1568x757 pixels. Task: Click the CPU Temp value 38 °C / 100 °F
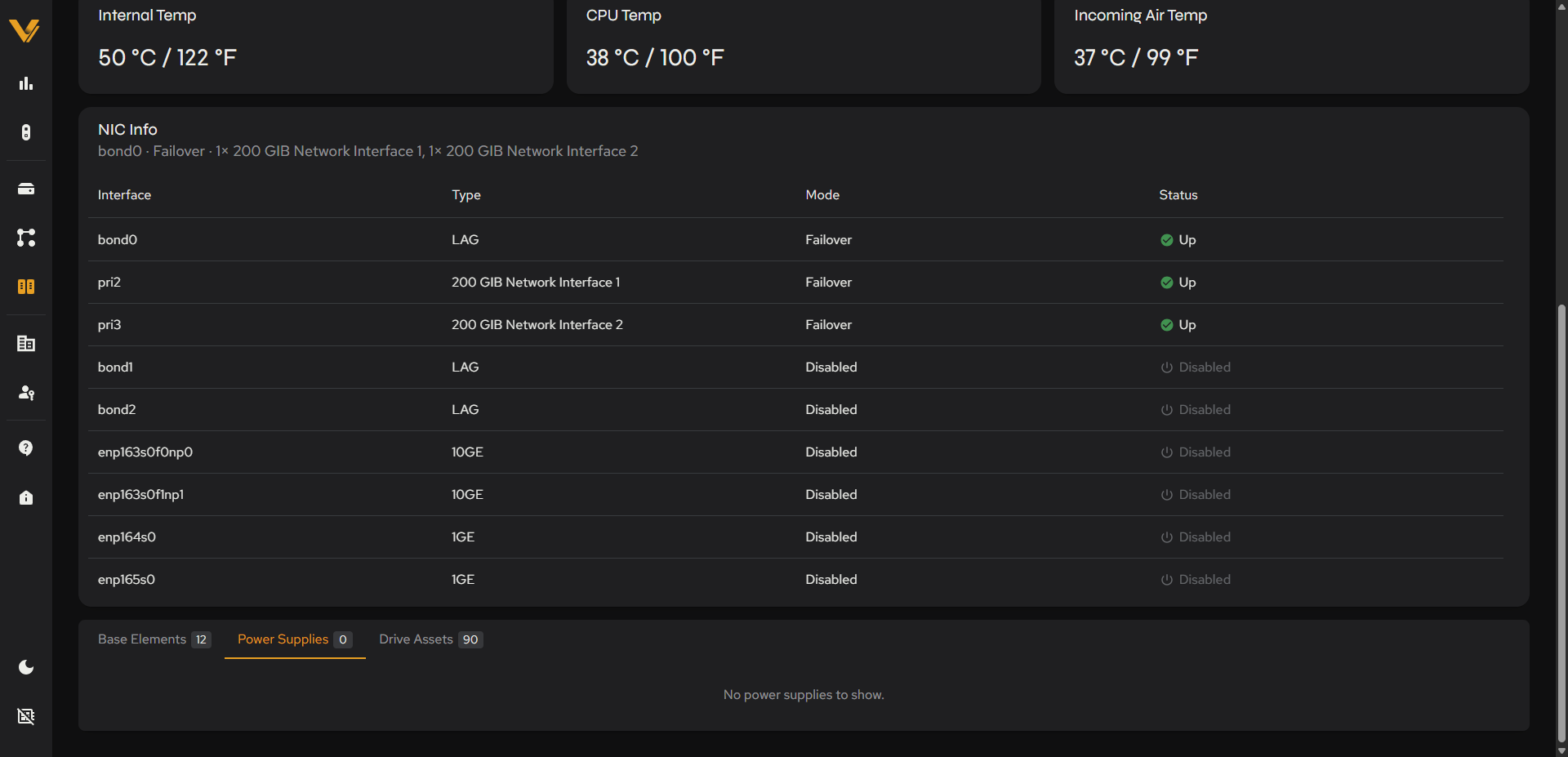click(655, 57)
